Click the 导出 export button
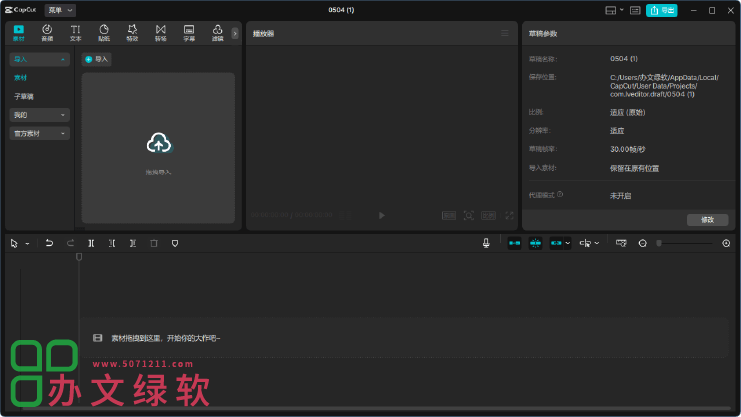 (x=662, y=10)
